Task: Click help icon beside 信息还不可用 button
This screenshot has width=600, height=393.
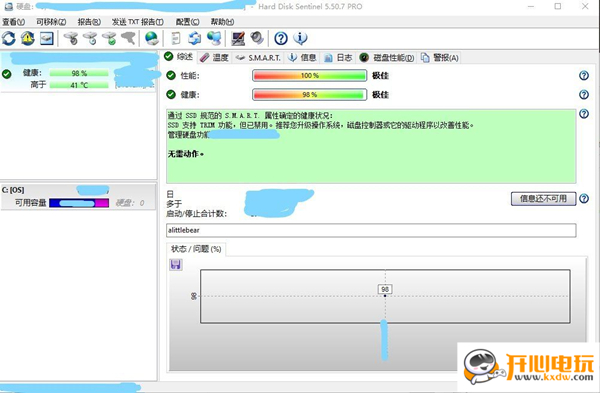Action: click(x=584, y=199)
